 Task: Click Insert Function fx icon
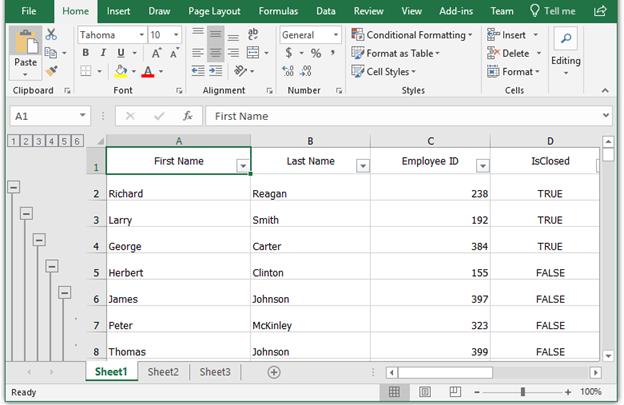(187, 116)
